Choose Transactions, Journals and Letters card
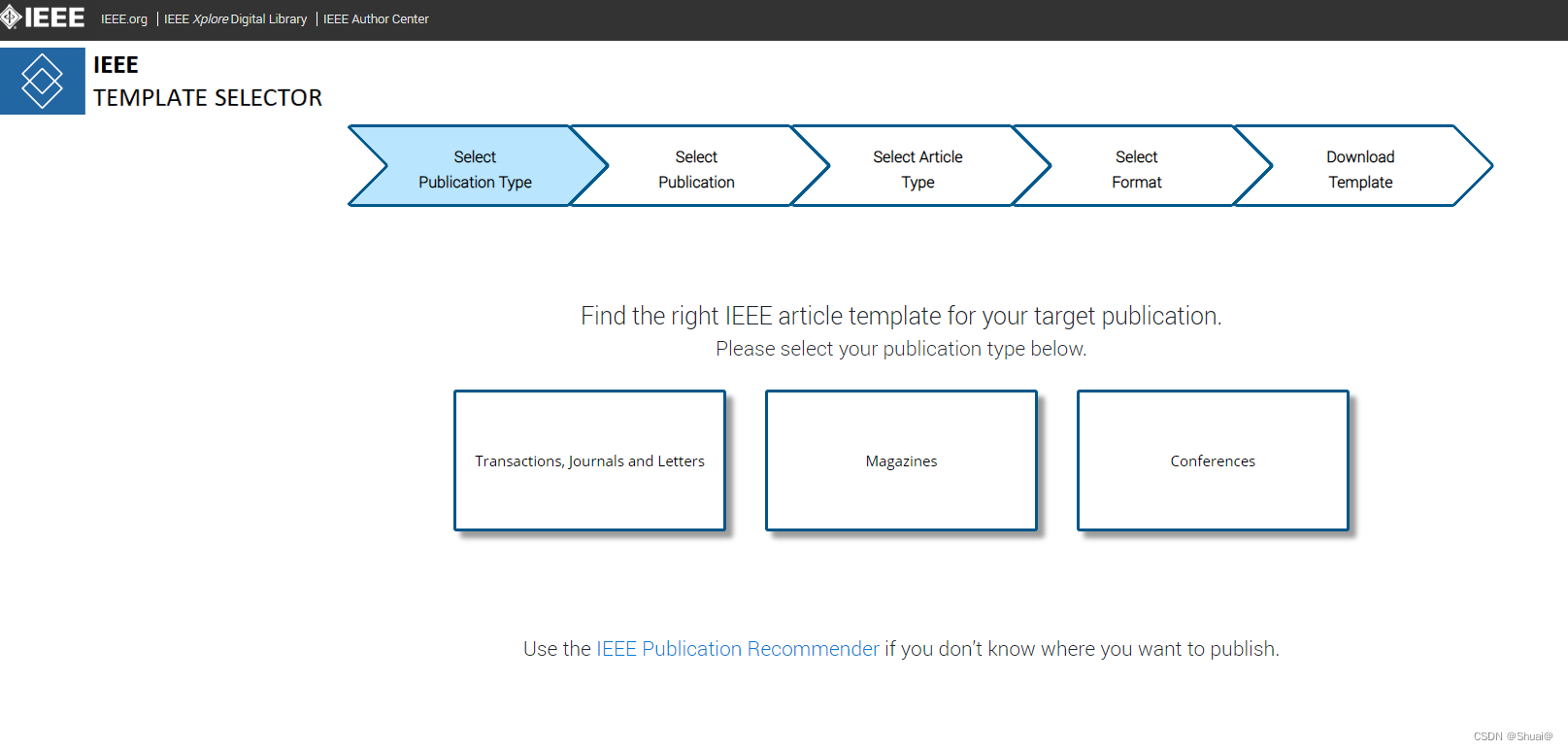This screenshot has height=750, width=1568. point(590,460)
